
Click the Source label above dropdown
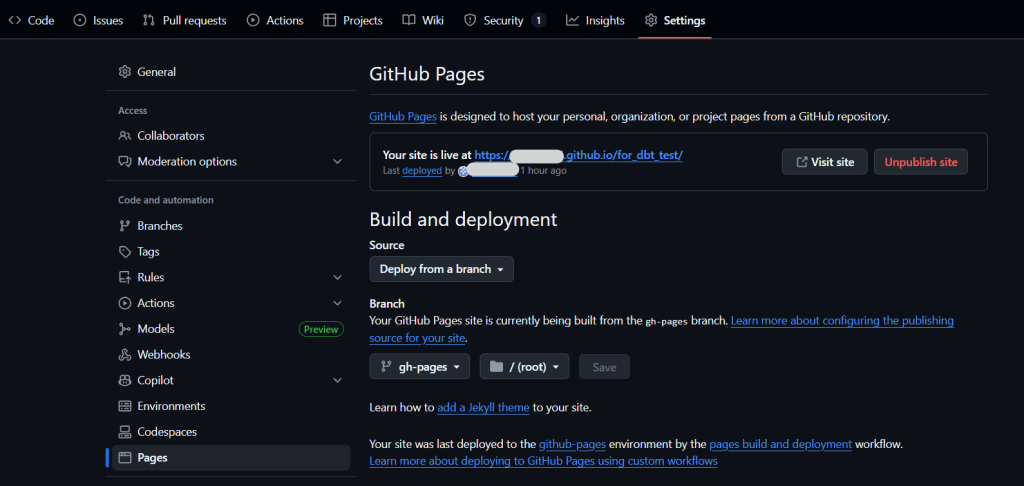(x=387, y=245)
